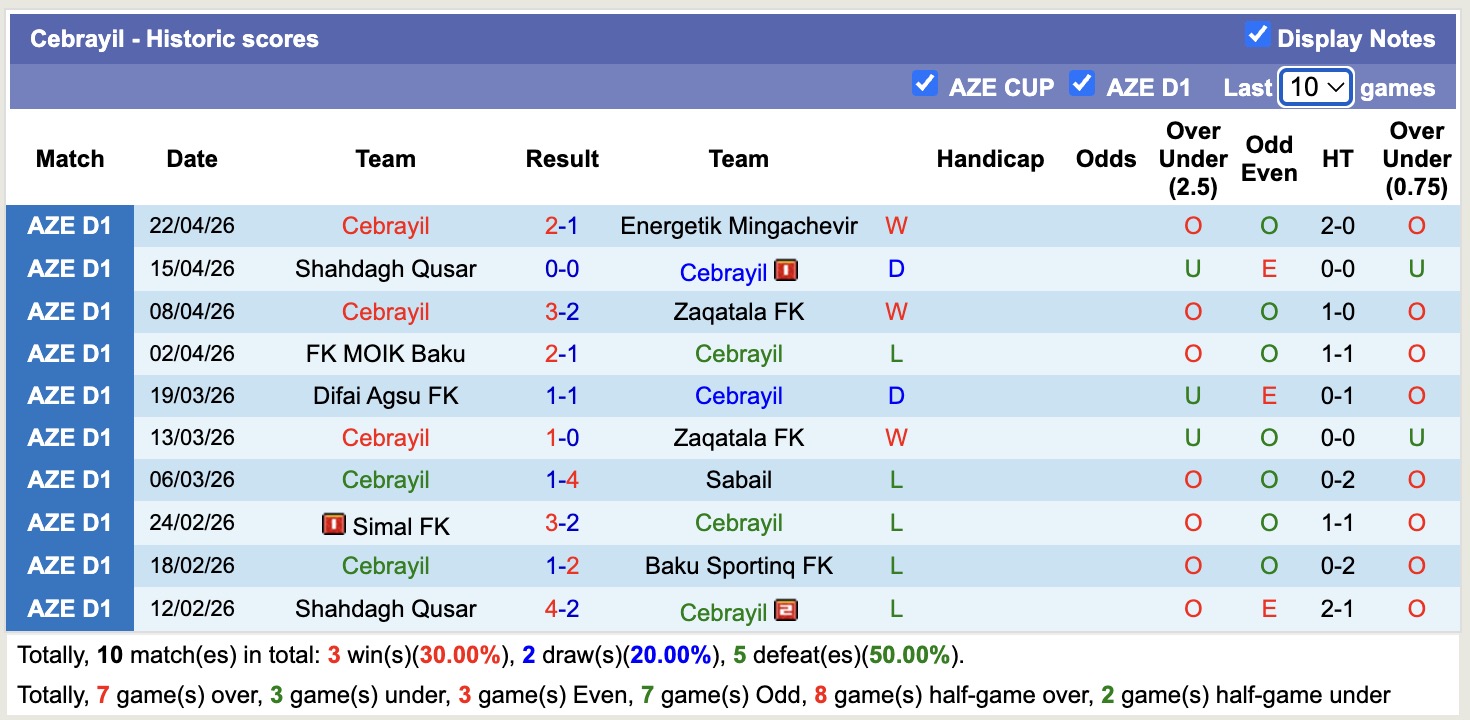Click the AZE D1 badge on the bottom row

coord(70,608)
